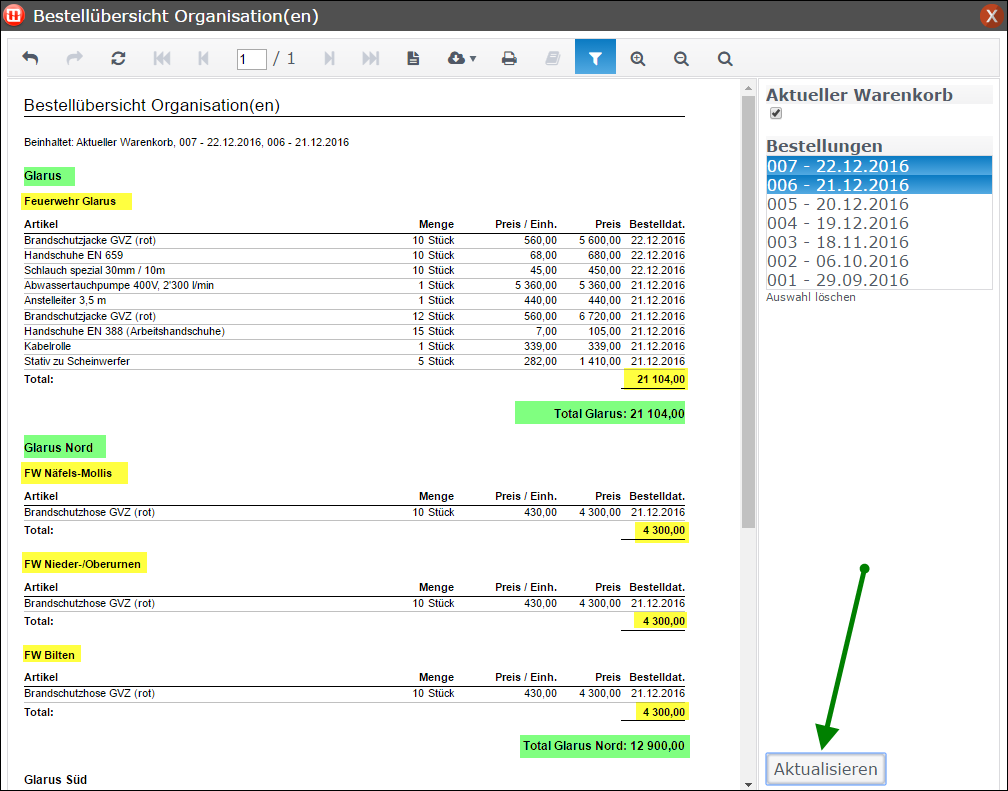Viewport: 1008px width, 791px height.
Task: Choose order 001 - 29.09.2016
Action: click(838, 280)
